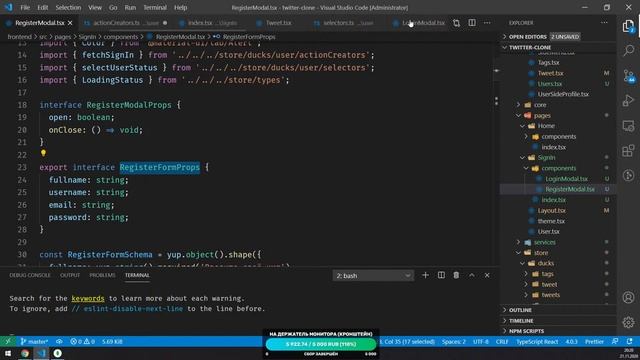Open the Selection menu
640x360 pixels.
click(x=68, y=7)
